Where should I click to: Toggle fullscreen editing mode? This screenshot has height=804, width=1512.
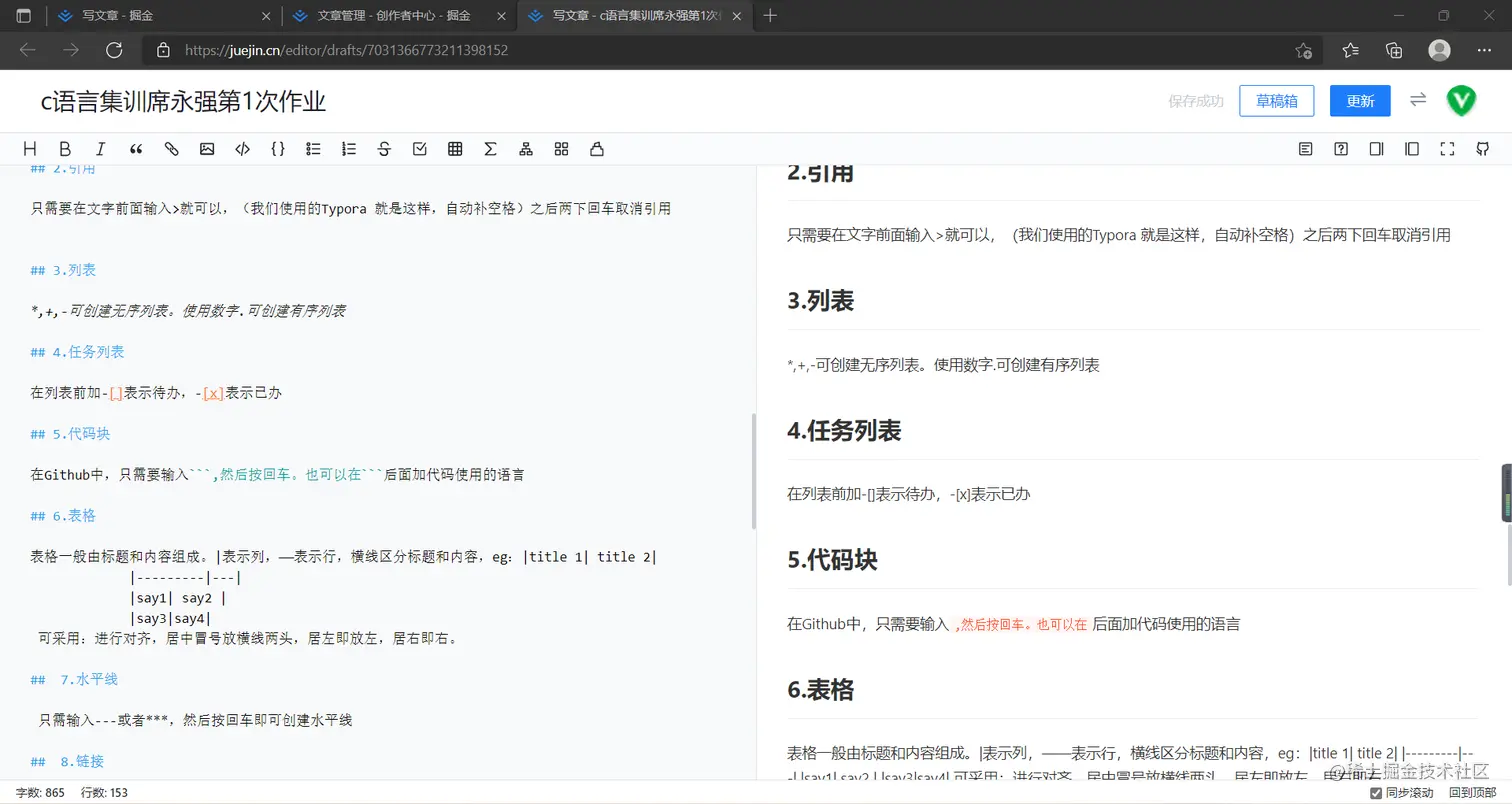[1447, 149]
